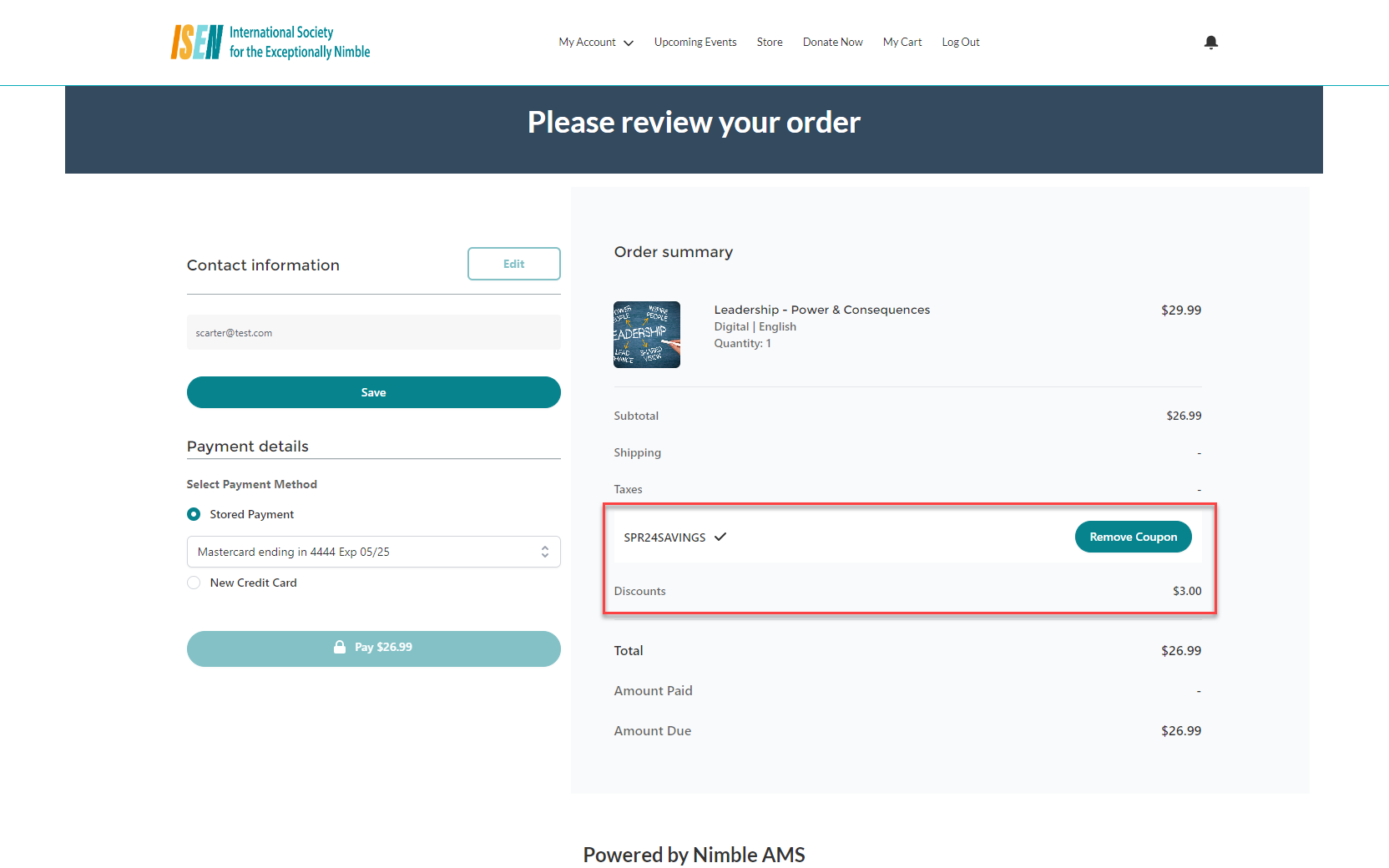The width and height of the screenshot is (1389, 868).
Task: Click the ISEN logo
Action: pos(270,42)
